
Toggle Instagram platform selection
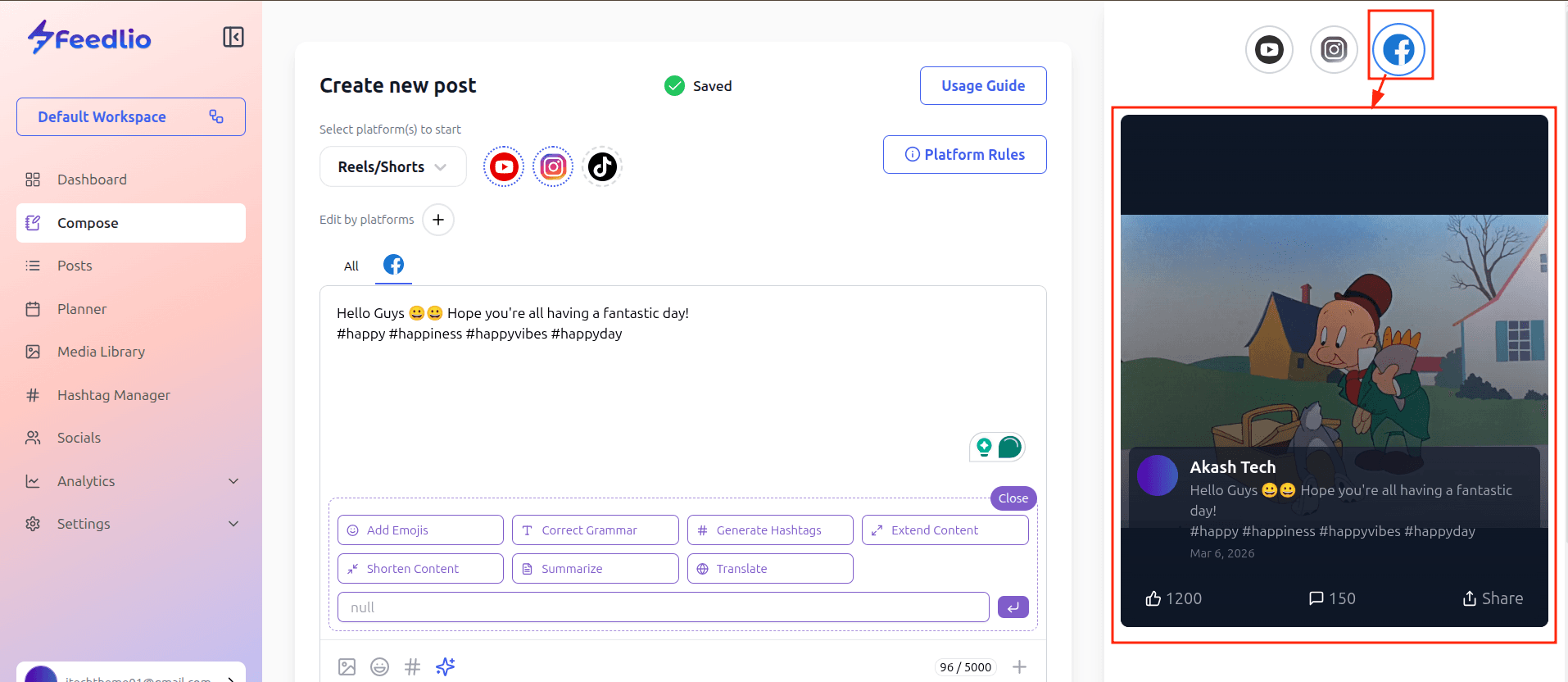click(553, 167)
